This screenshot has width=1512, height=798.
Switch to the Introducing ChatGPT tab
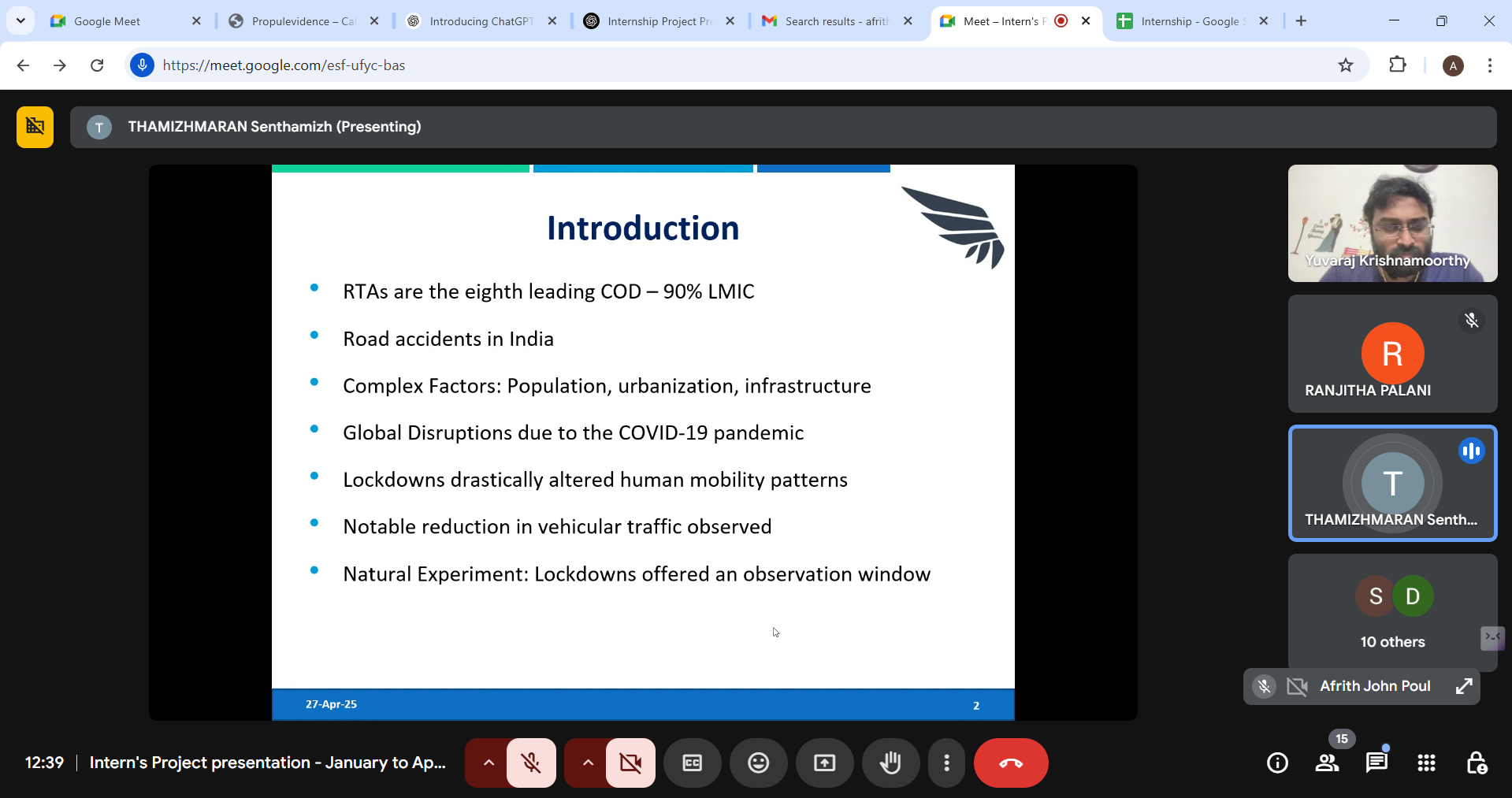click(x=481, y=21)
